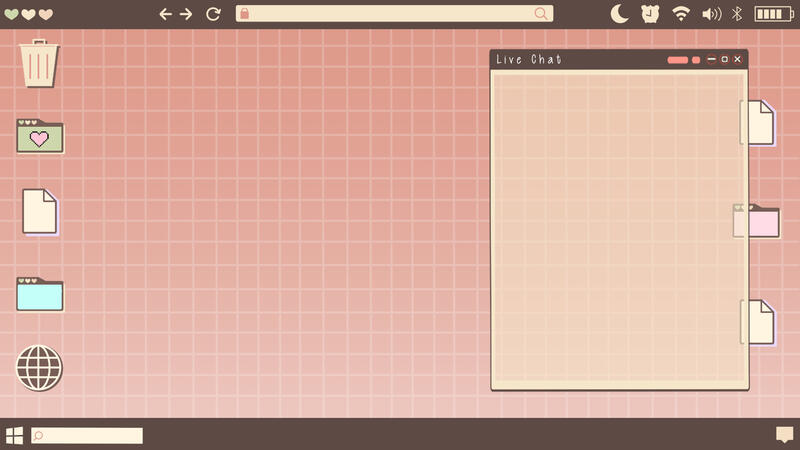This screenshot has height=450, width=800.
Task: Launch the globe browser icon
Action: coord(39,368)
